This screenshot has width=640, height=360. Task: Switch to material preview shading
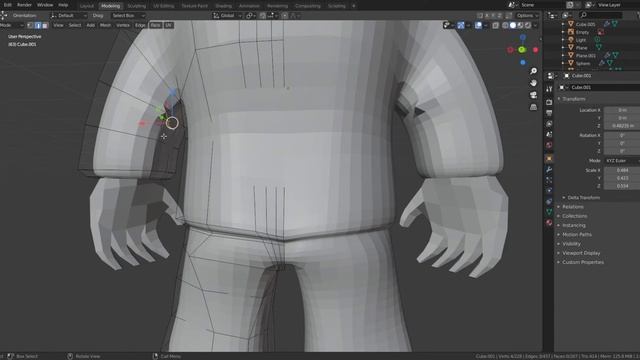click(x=520, y=25)
